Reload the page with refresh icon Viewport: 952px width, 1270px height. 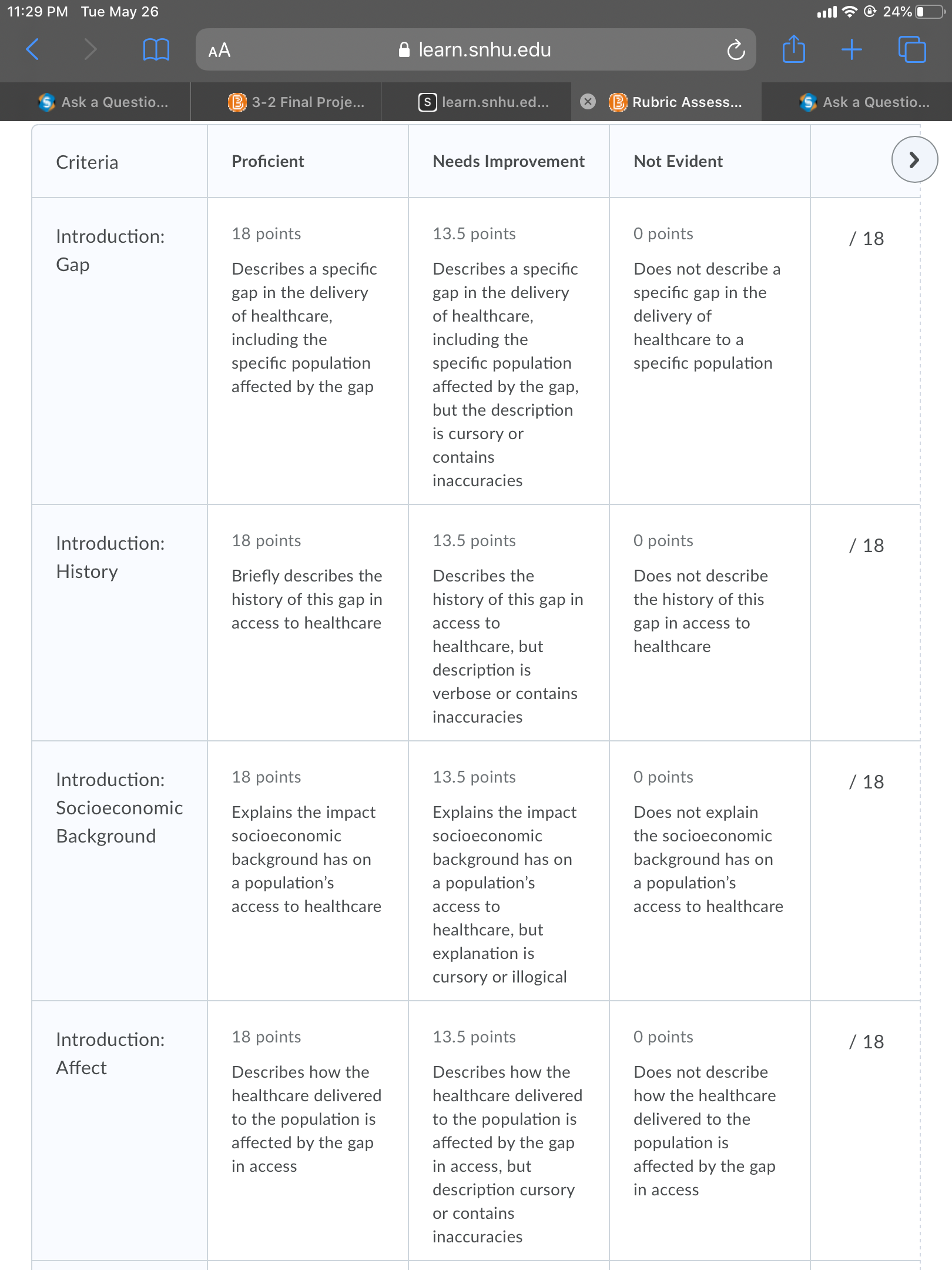point(736,50)
